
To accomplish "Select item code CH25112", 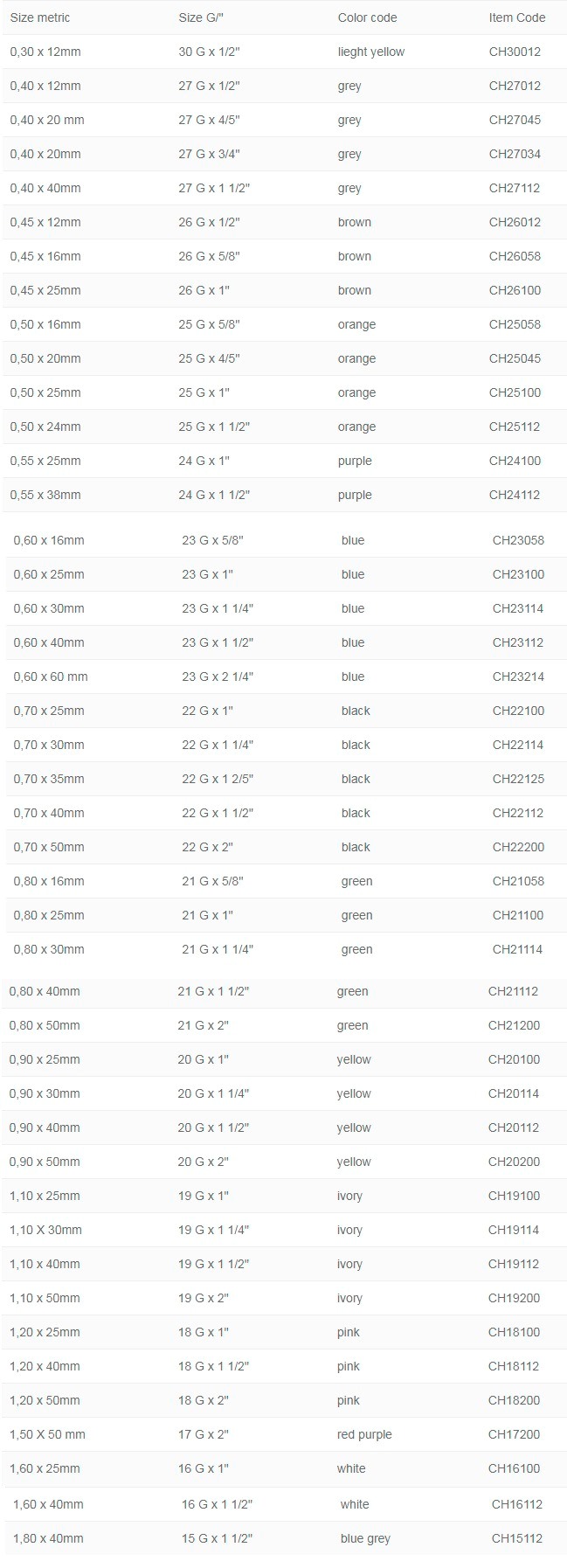I will click(515, 427).
